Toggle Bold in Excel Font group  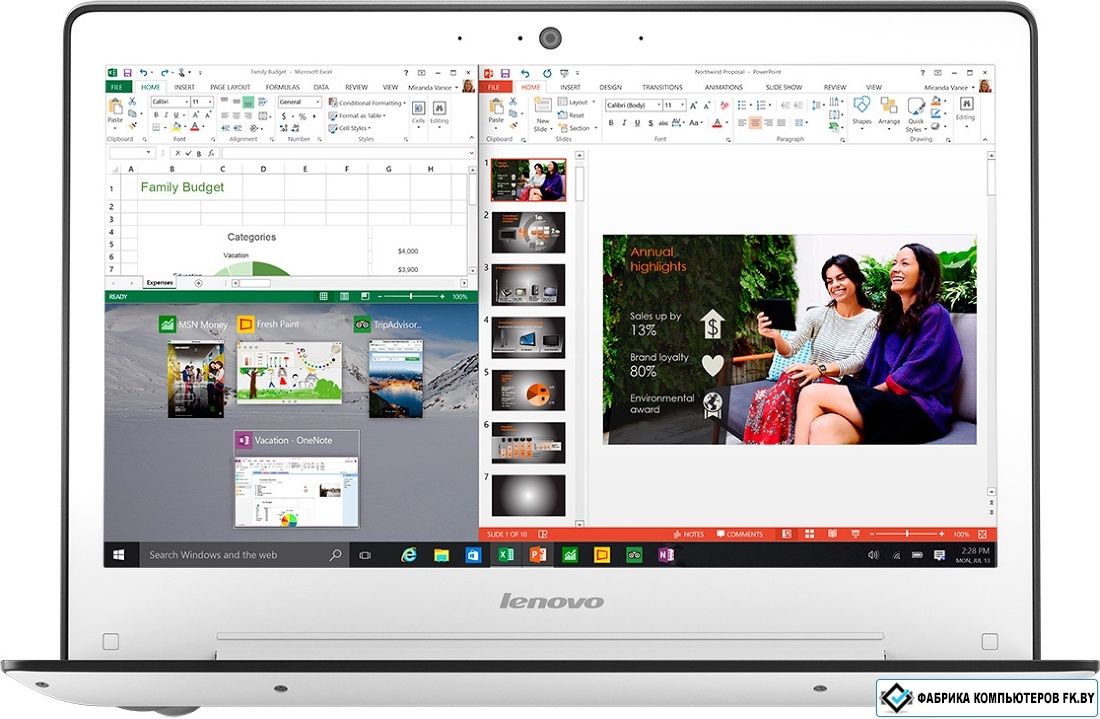(156, 115)
